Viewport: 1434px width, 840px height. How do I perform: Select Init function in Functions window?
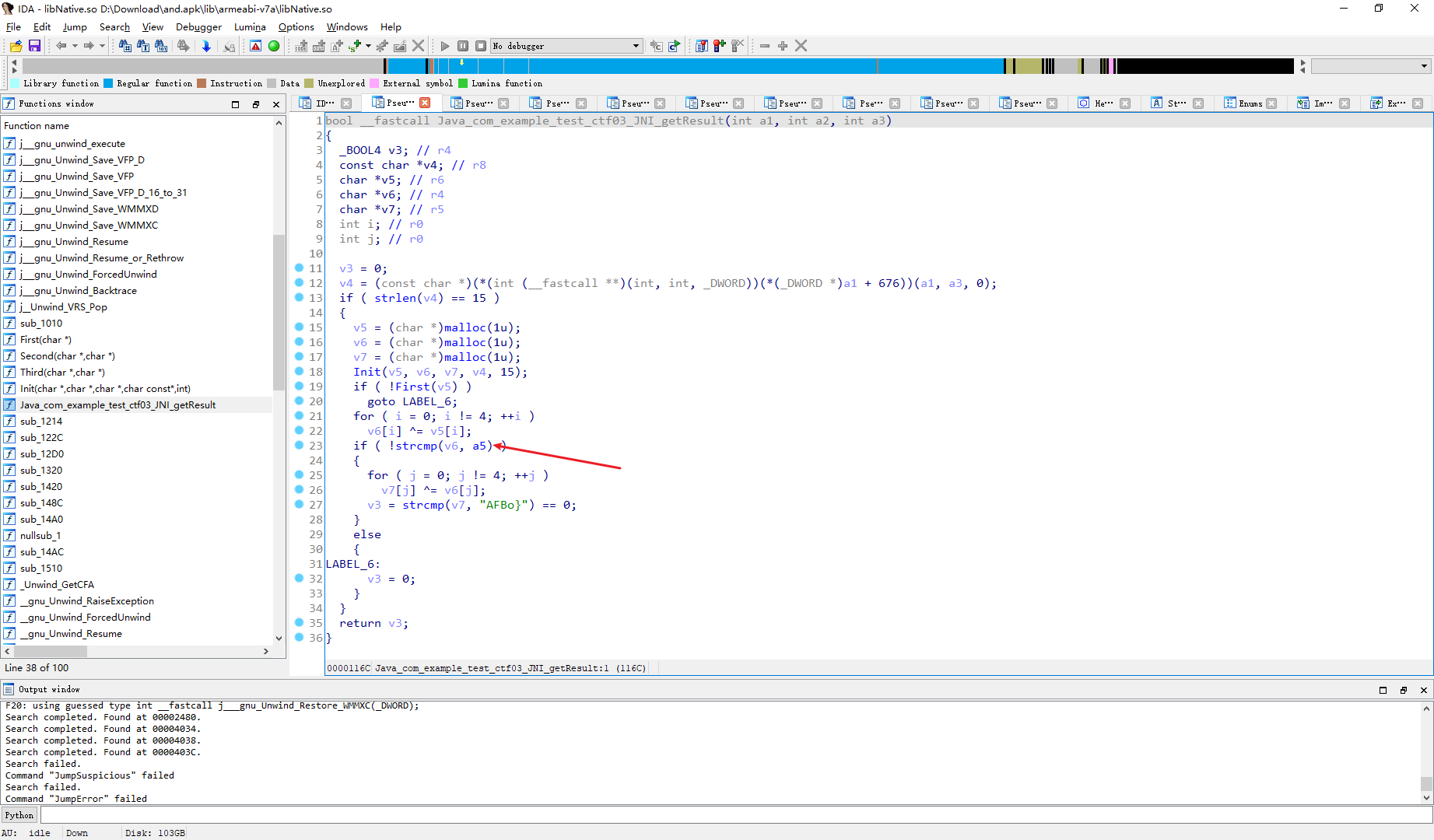tap(105, 388)
